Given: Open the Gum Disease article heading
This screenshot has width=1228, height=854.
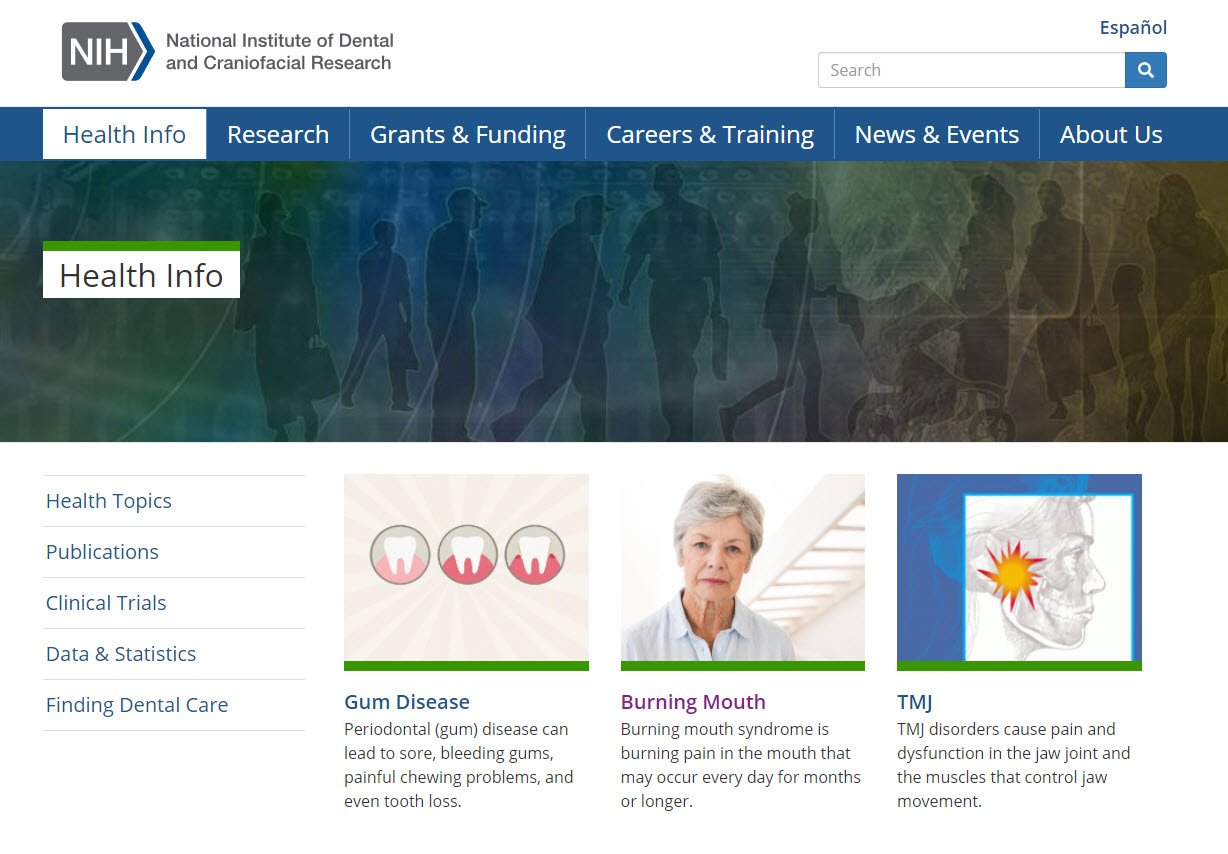Looking at the screenshot, I should coord(406,701).
